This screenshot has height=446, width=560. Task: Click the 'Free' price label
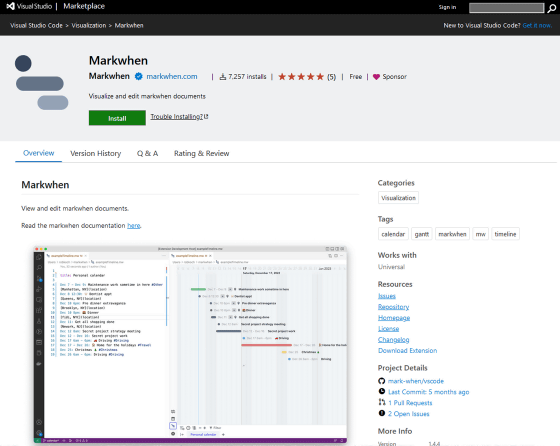point(355,76)
